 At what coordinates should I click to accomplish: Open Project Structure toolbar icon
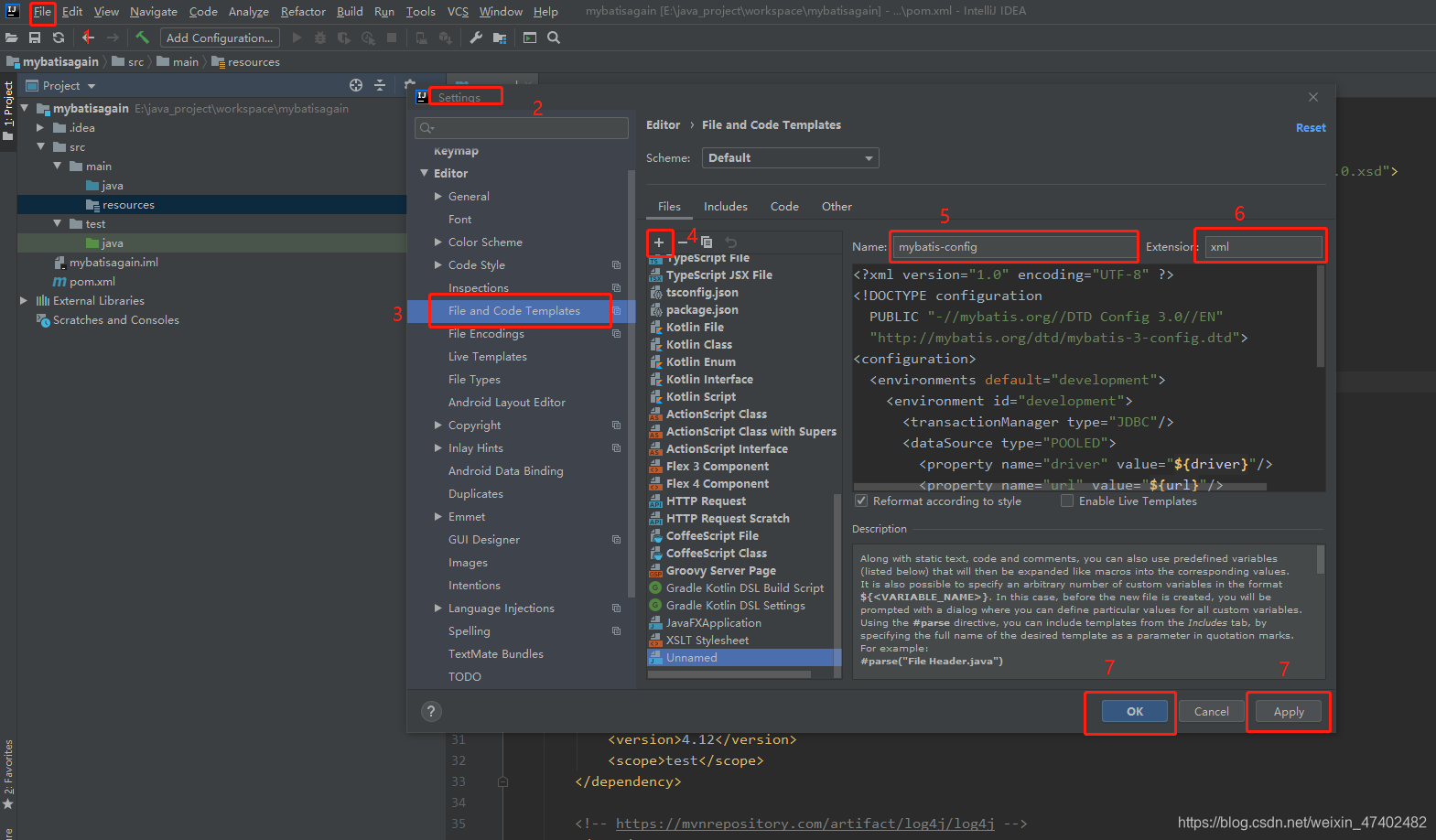(x=500, y=38)
